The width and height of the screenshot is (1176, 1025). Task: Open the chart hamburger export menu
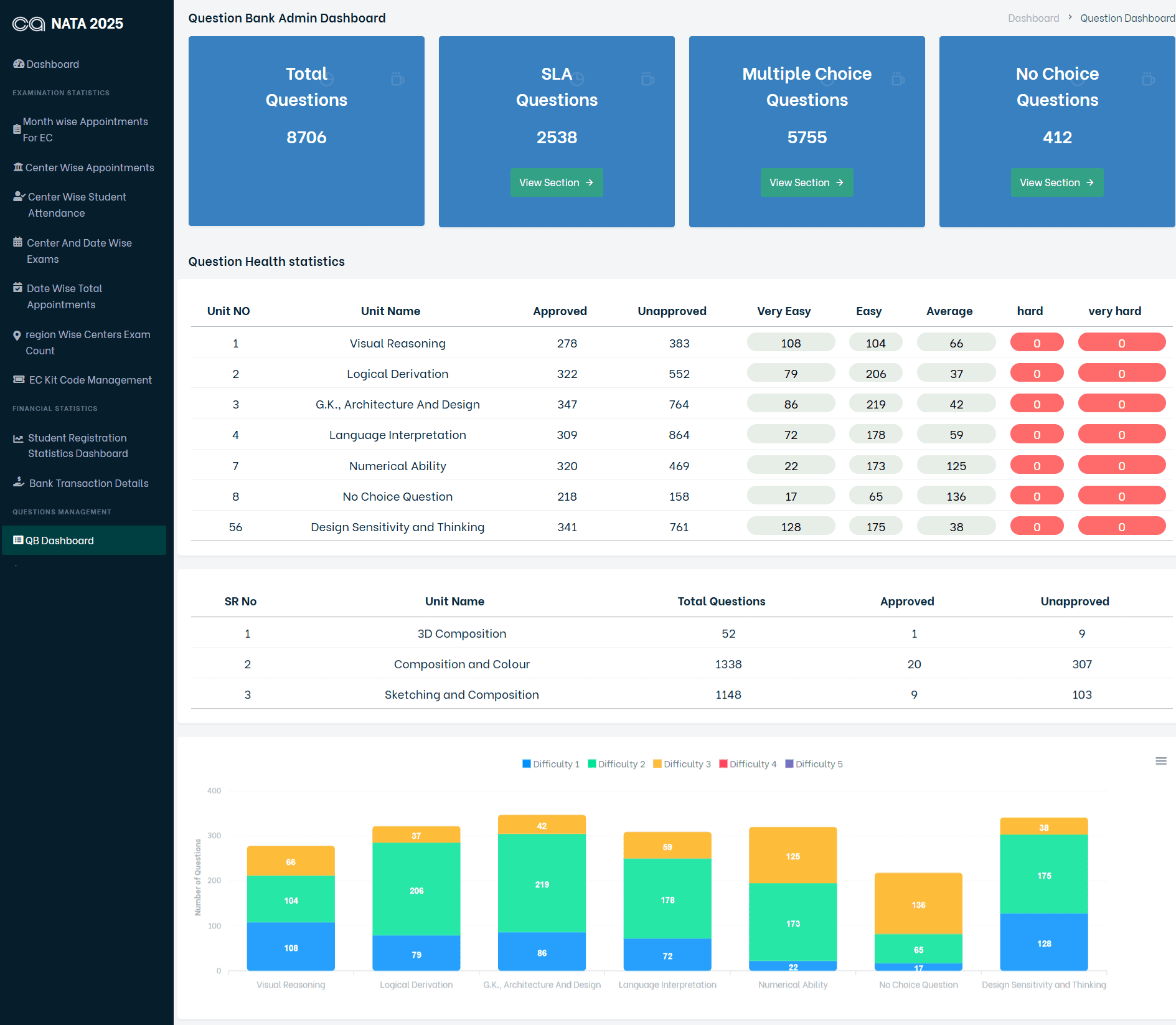coord(1161,761)
